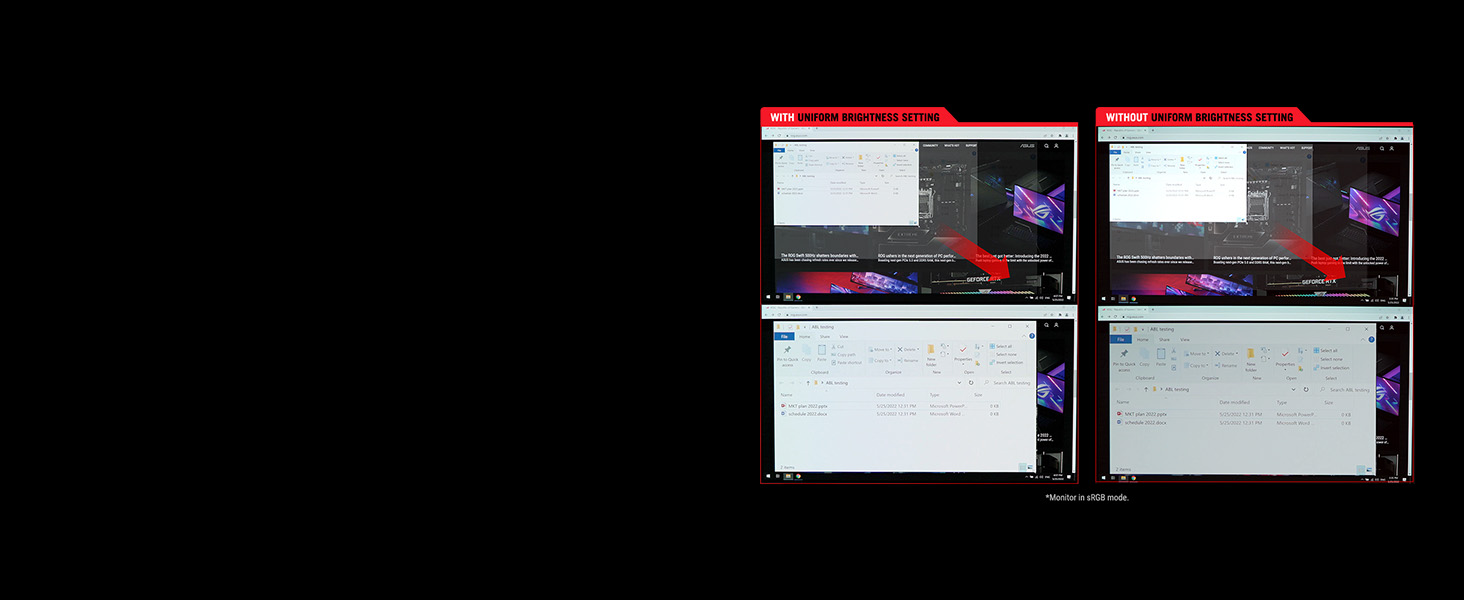Select Share tab in WITH panel's large Explorer

[825, 336]
